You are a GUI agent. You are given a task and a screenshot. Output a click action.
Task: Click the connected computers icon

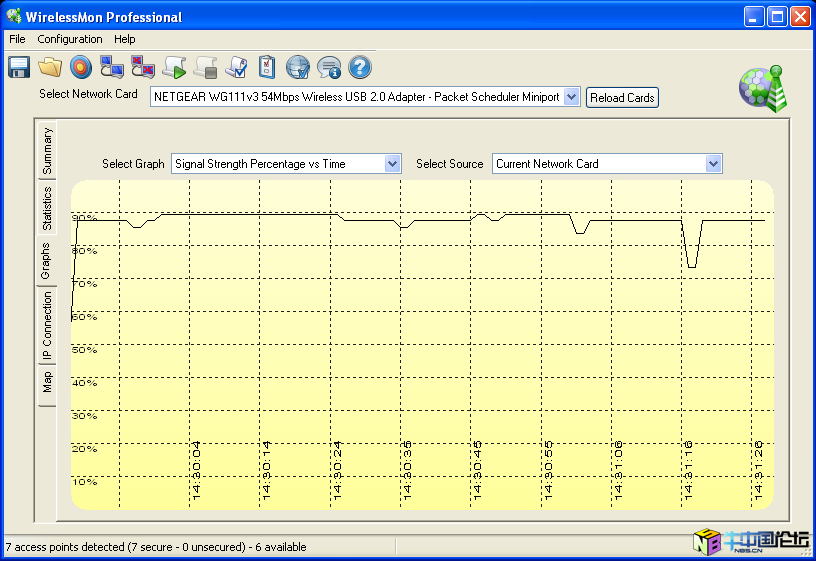112,67
